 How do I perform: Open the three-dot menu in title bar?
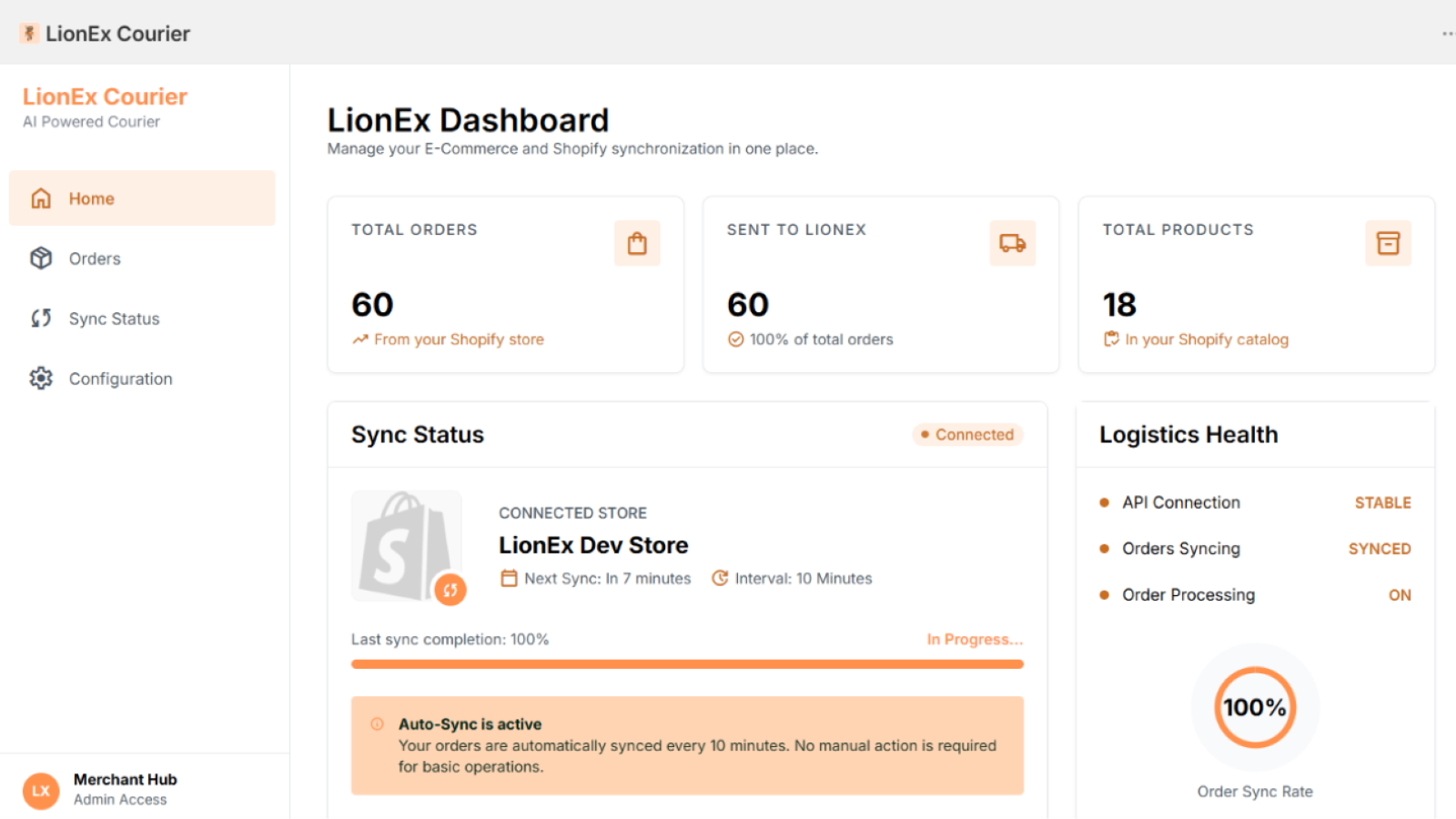pyautogui.click(x=1447, y=34)
